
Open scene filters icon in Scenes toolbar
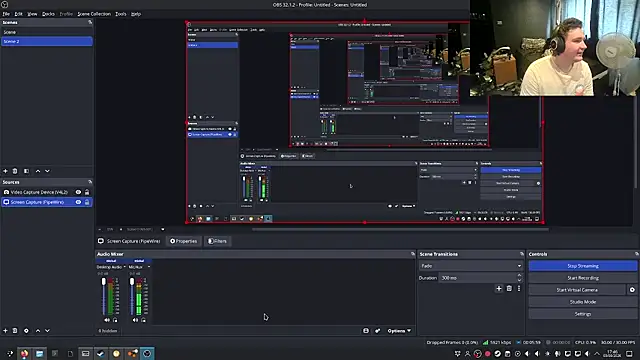[26, 171]
